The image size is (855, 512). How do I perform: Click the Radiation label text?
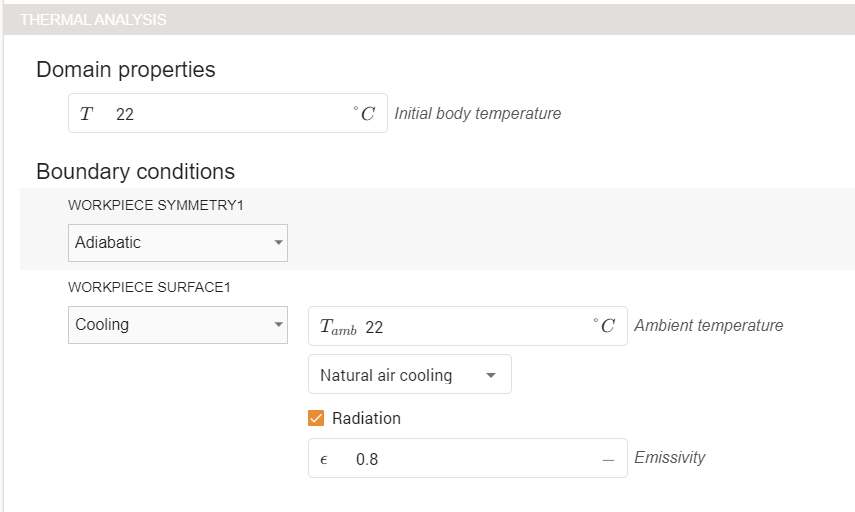(x=366, y=418)
